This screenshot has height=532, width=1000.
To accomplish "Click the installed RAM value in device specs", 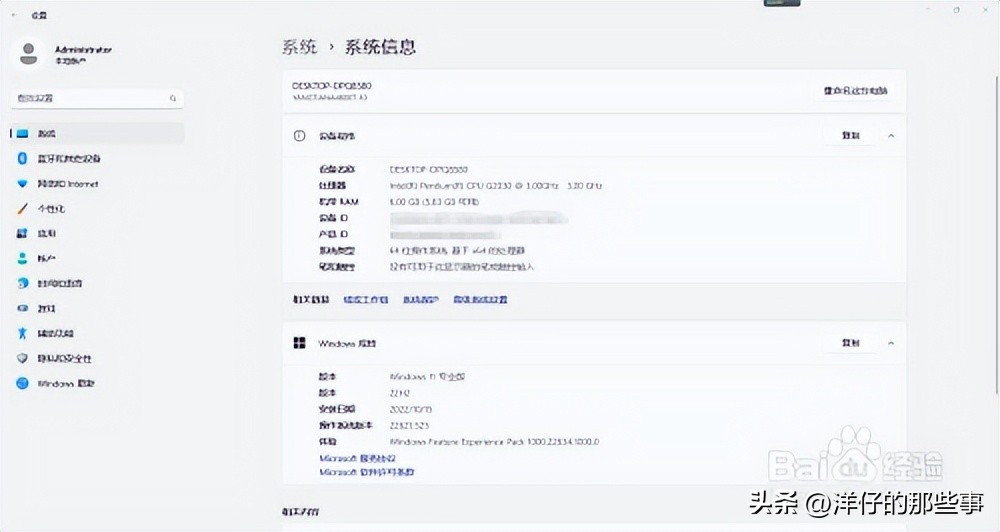I will coord(434,202).
